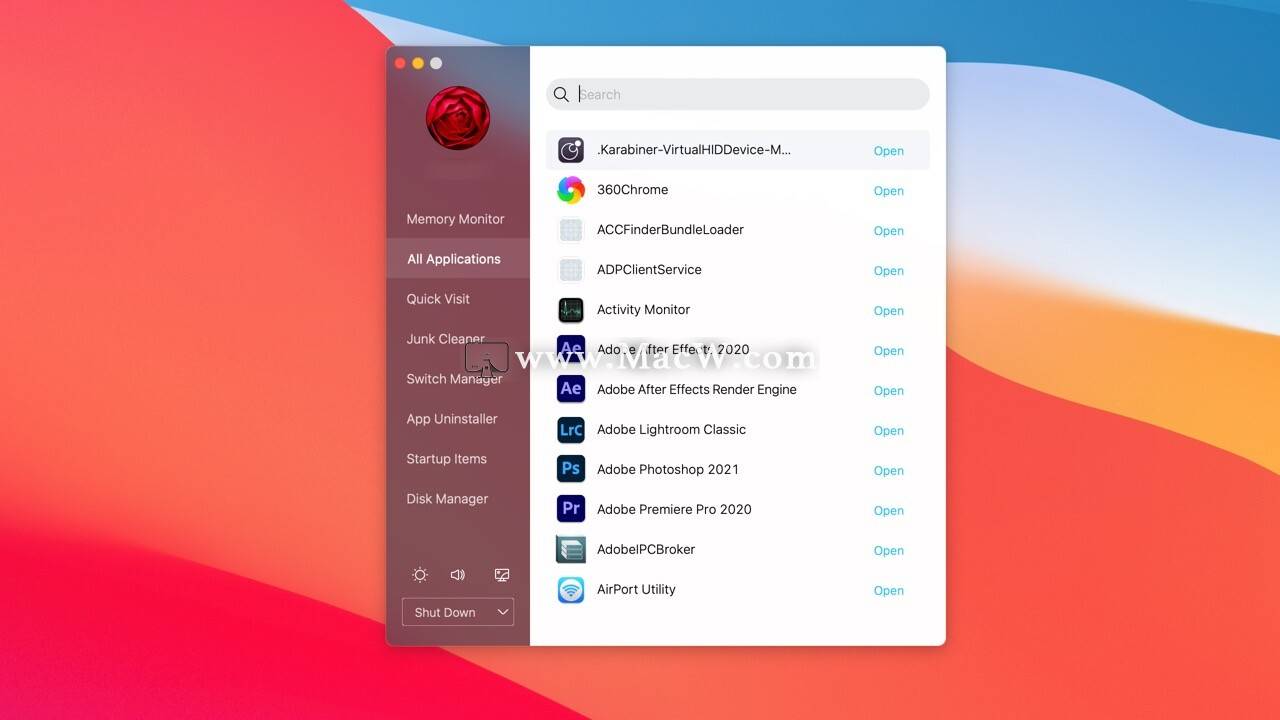This screenshot has width=1280, height=720.
Task: Click Open next to ACCFinderBundleLoader
Action: point(889,231)
